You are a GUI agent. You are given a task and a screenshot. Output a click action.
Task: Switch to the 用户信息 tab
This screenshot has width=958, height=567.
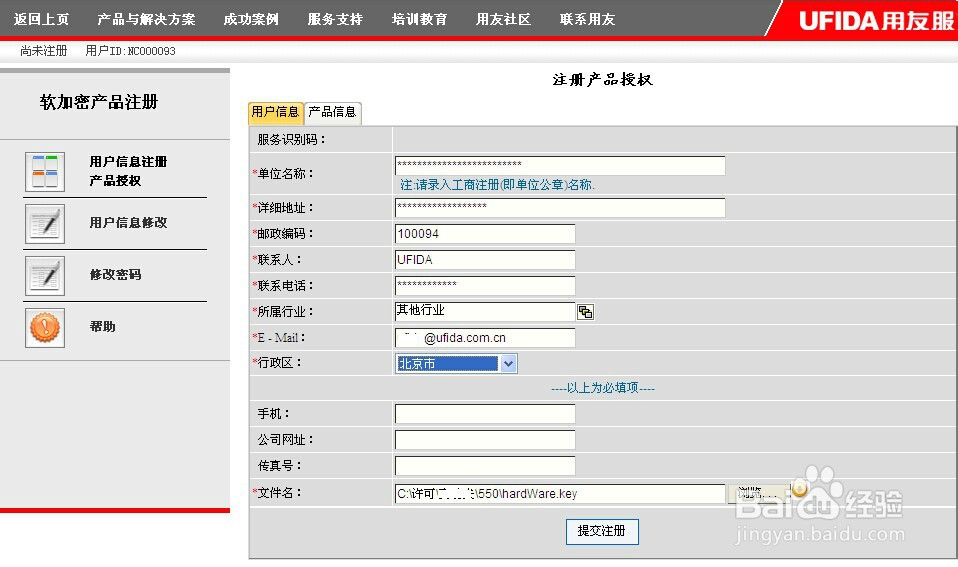pos(276,112)
